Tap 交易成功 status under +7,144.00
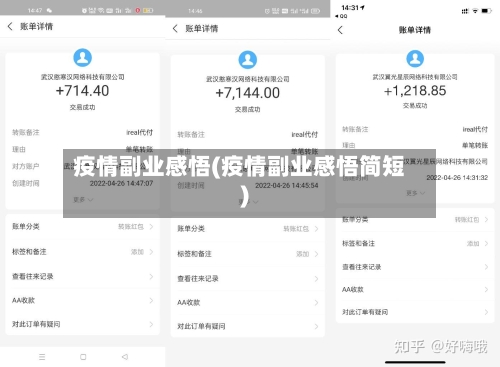 point(248,109)
